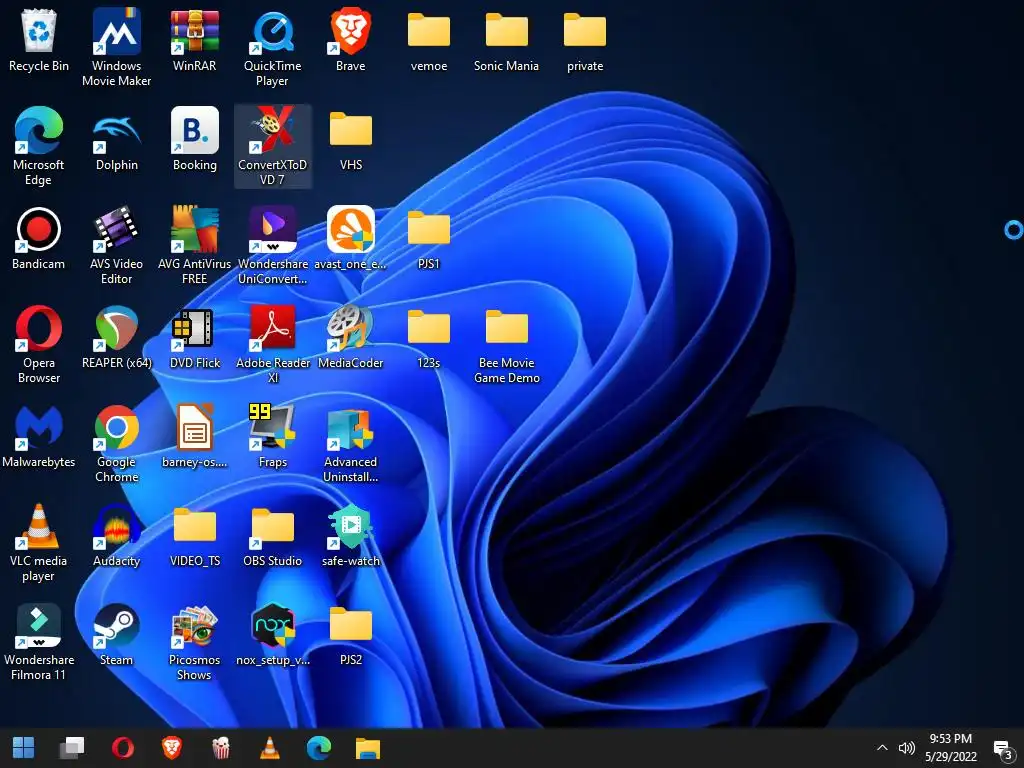Select the nox_setup installer icon

(272, 635)
